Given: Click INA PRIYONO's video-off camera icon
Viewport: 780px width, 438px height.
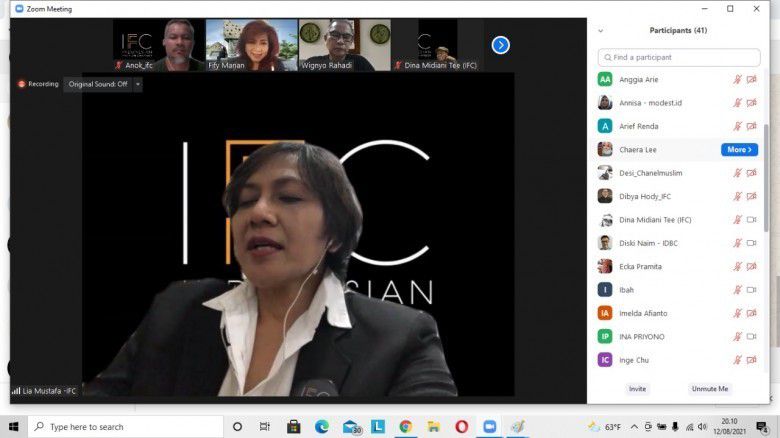Looking at the screenshot, I should point(752,337).
